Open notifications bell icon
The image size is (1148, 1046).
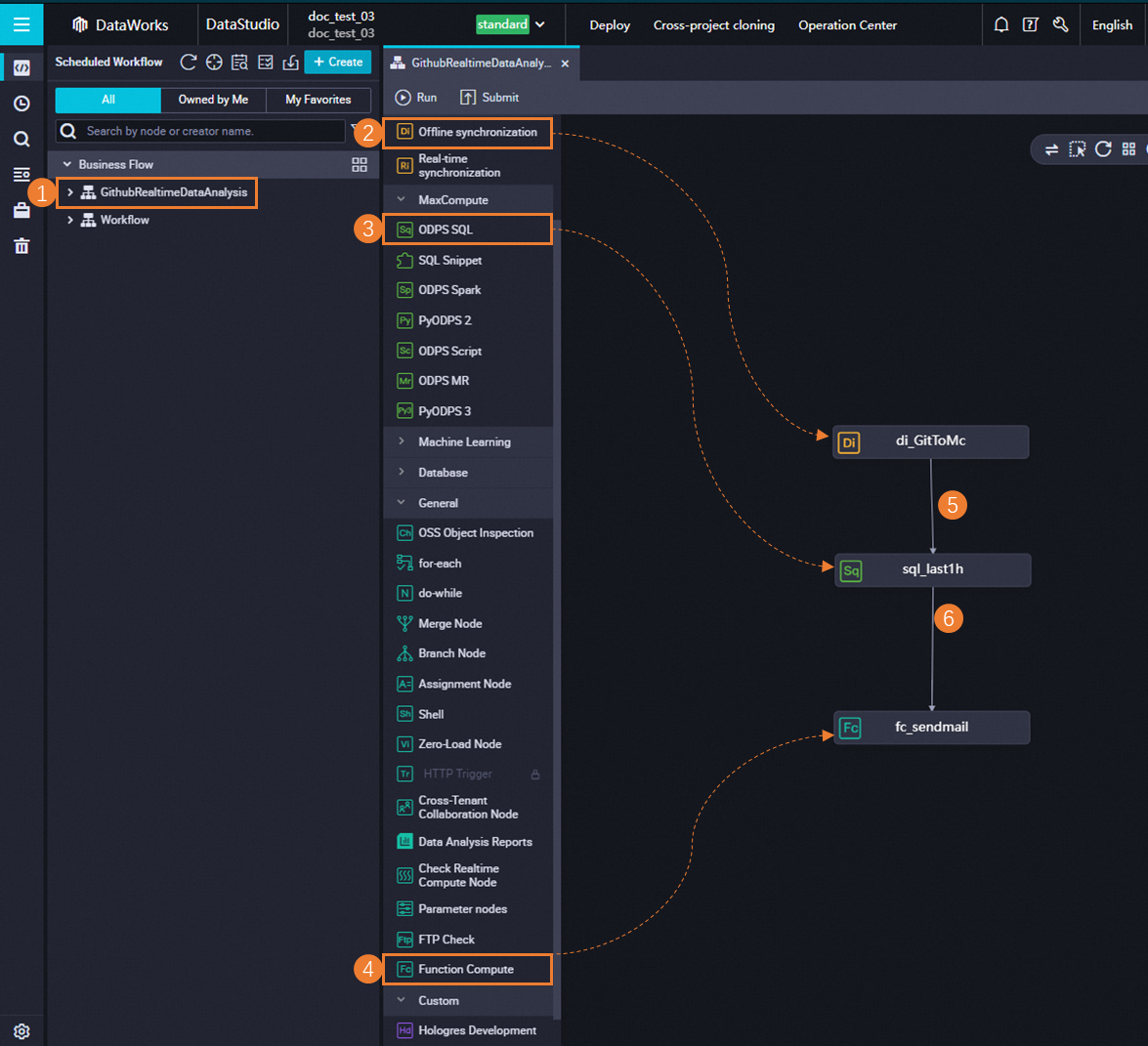(1000, 24)
